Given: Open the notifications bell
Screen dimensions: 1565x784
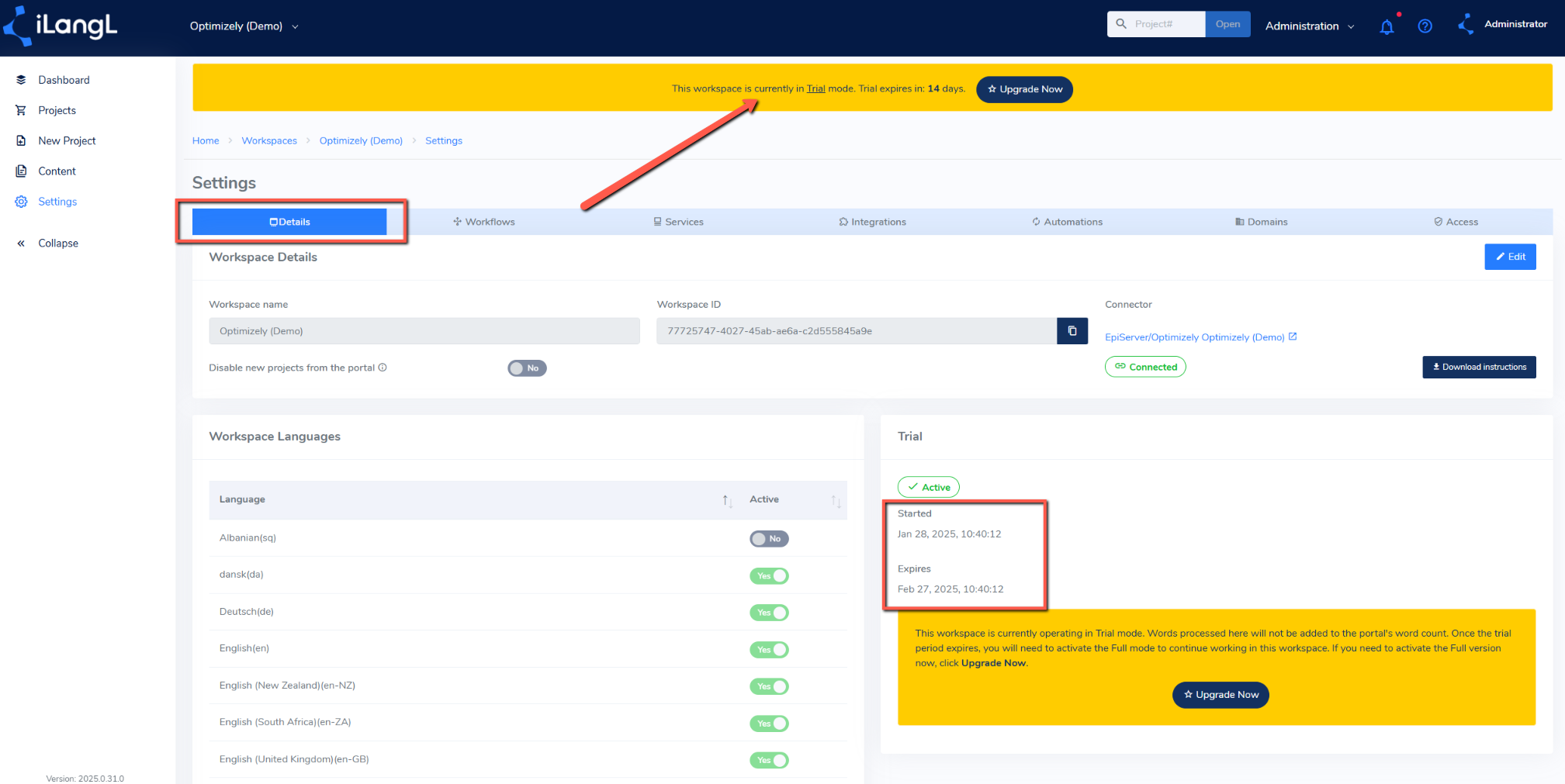Looking at the screenshot, I should point(1387,26).
